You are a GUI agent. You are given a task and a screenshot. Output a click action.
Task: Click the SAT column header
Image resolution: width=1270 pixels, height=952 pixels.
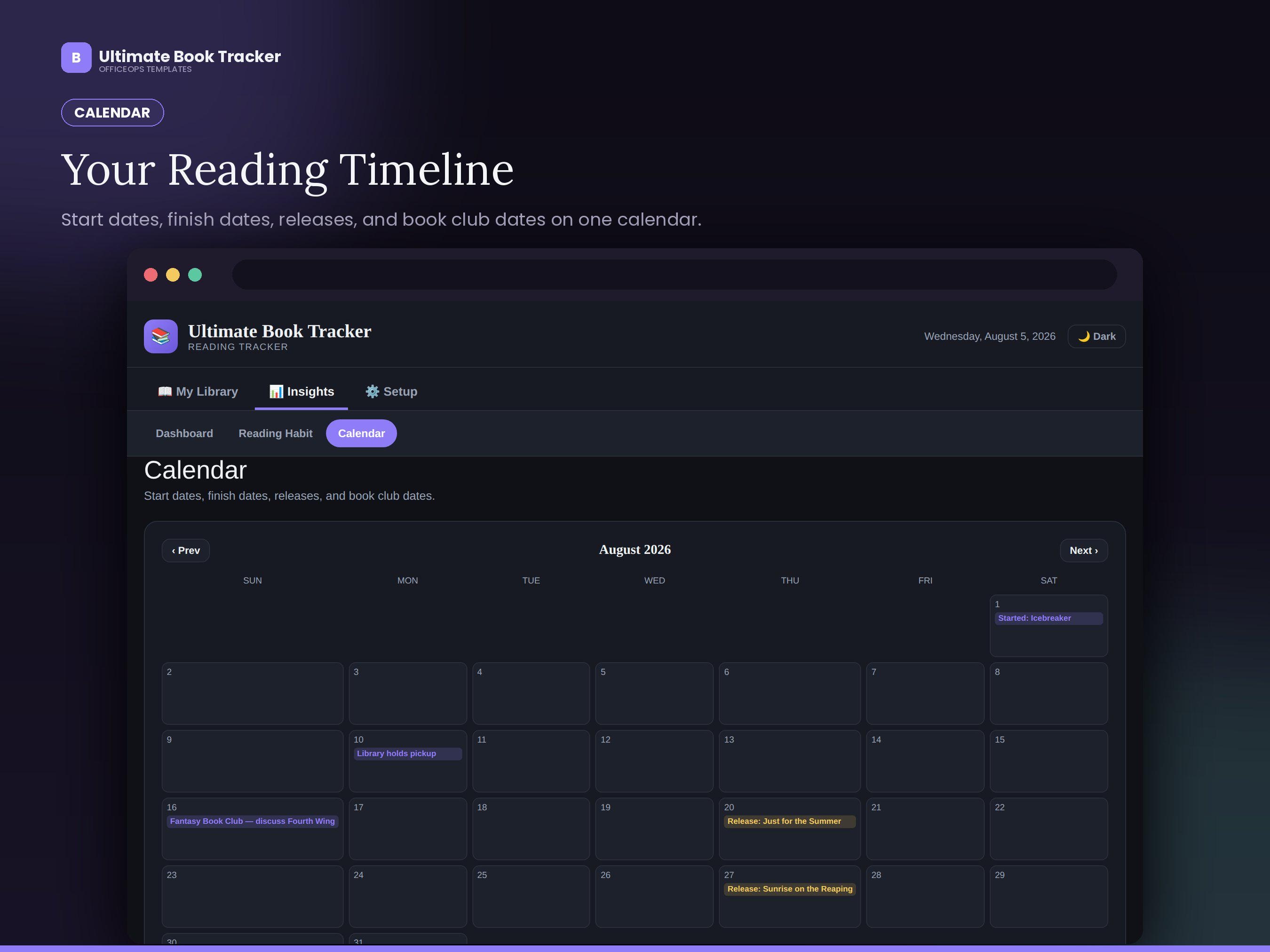[1049, 581]
